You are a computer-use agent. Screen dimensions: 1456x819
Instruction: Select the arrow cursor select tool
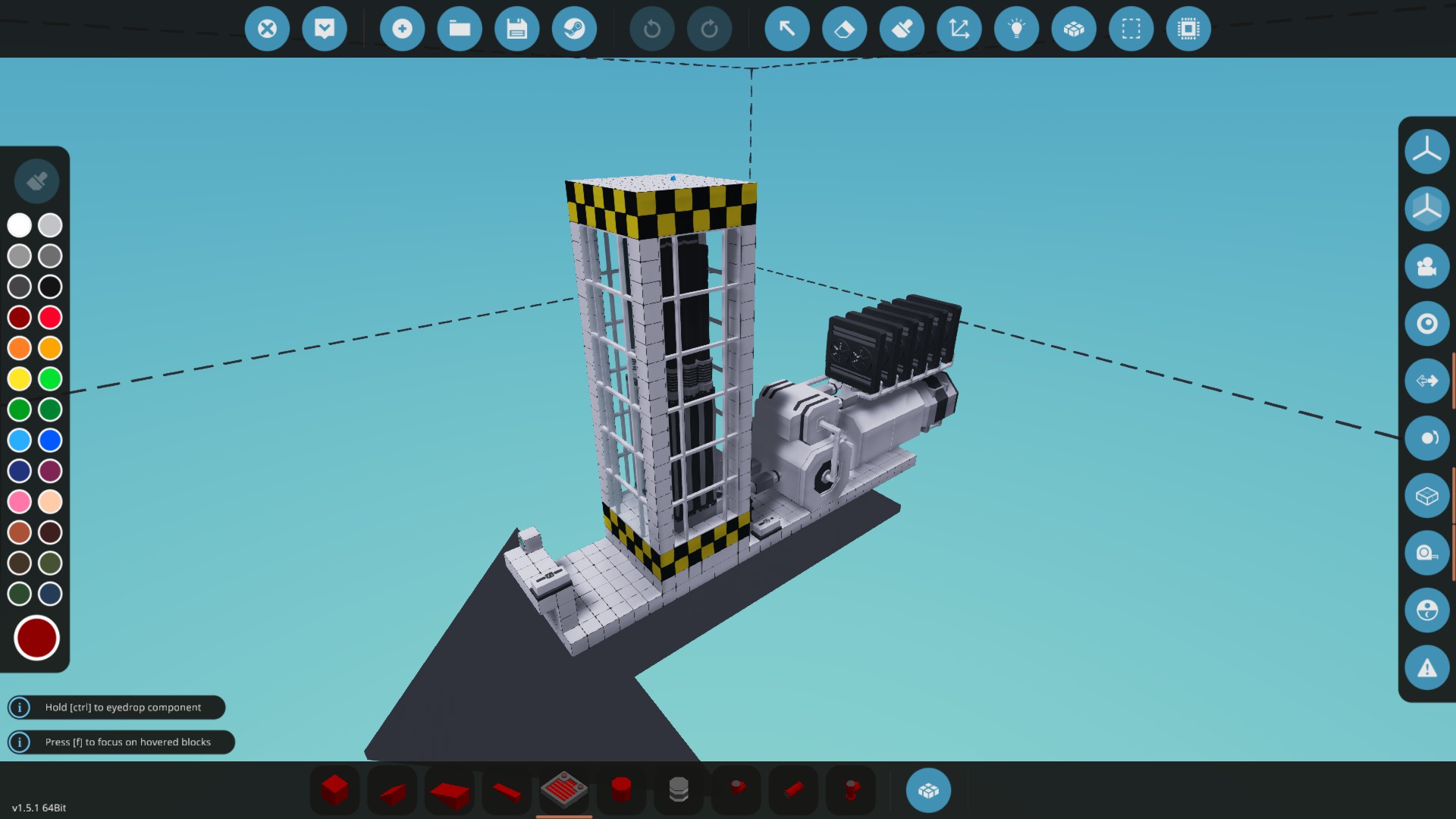click(787, 29)
